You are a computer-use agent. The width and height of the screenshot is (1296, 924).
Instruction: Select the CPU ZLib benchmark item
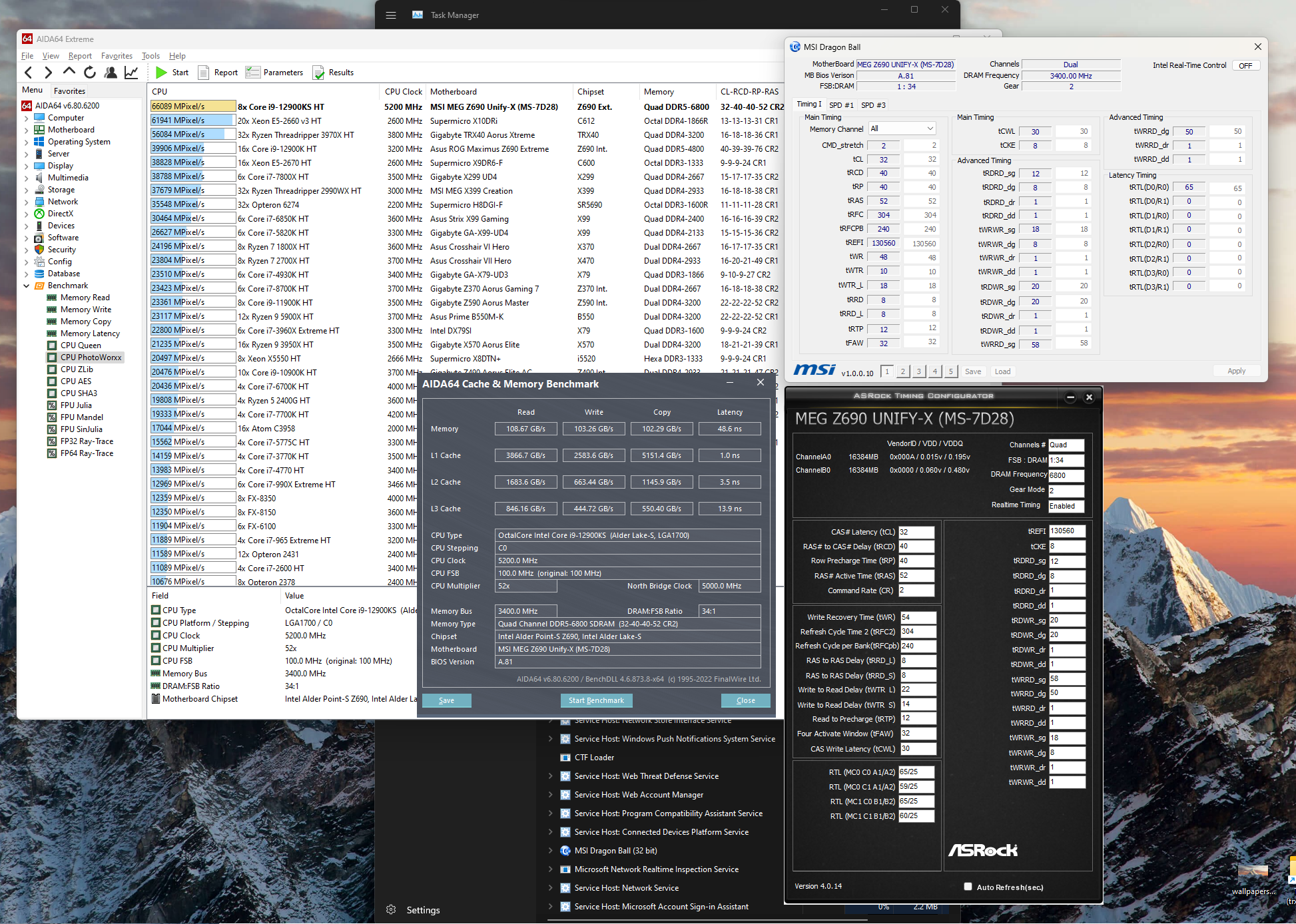[77, 369]
